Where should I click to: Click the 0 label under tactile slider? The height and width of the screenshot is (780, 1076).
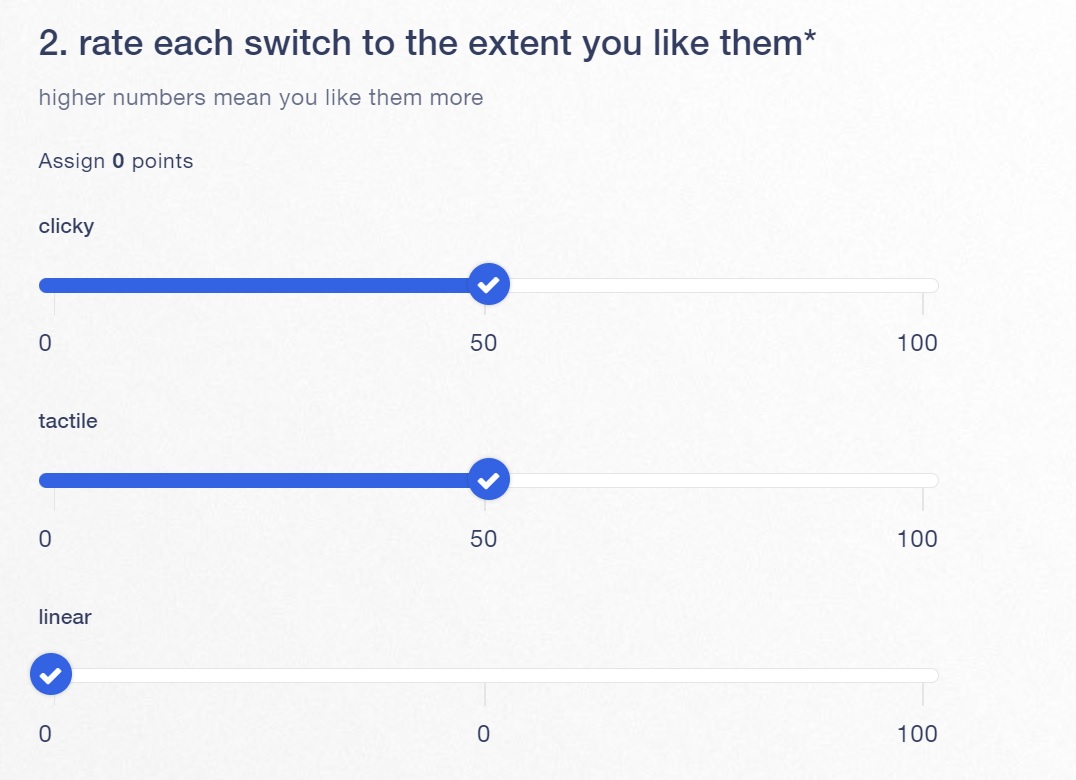pyautogui.click(x=45, y=539)
